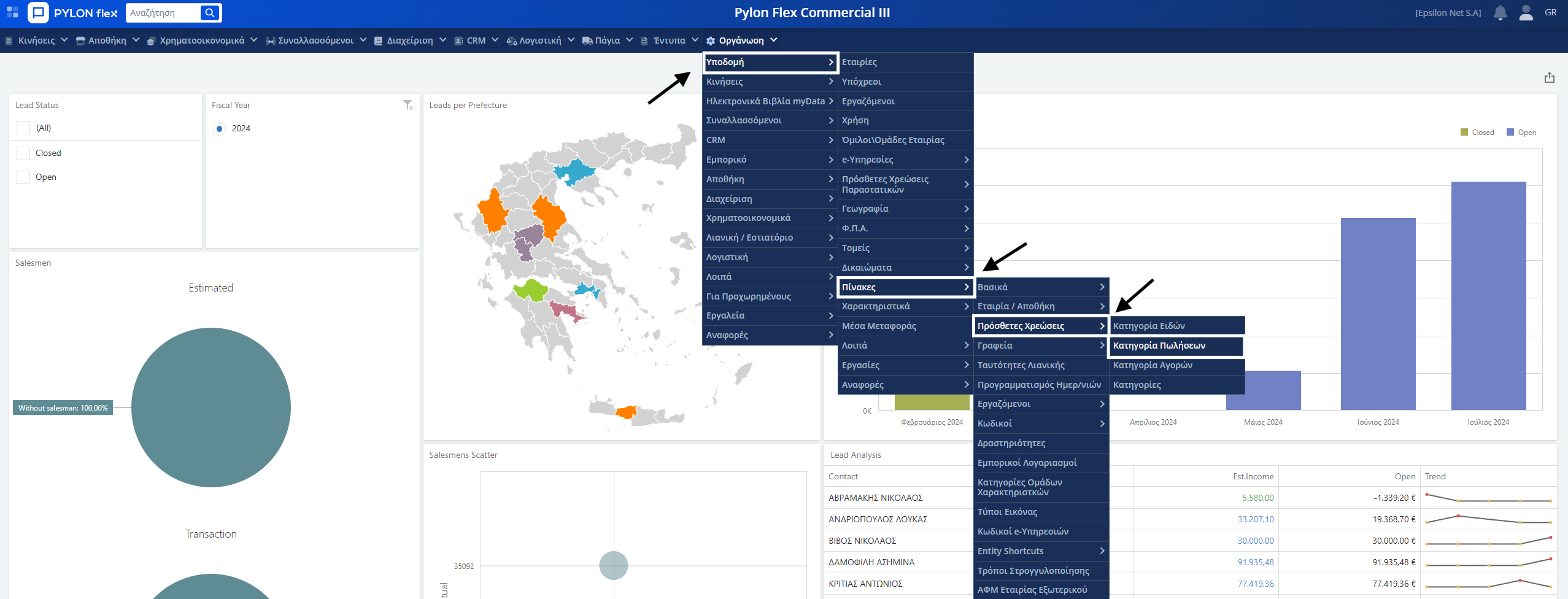Screen dimensions: 1568x599
Task: Expand the Λογιστική top menu dropdown
Action: [571, 40]
